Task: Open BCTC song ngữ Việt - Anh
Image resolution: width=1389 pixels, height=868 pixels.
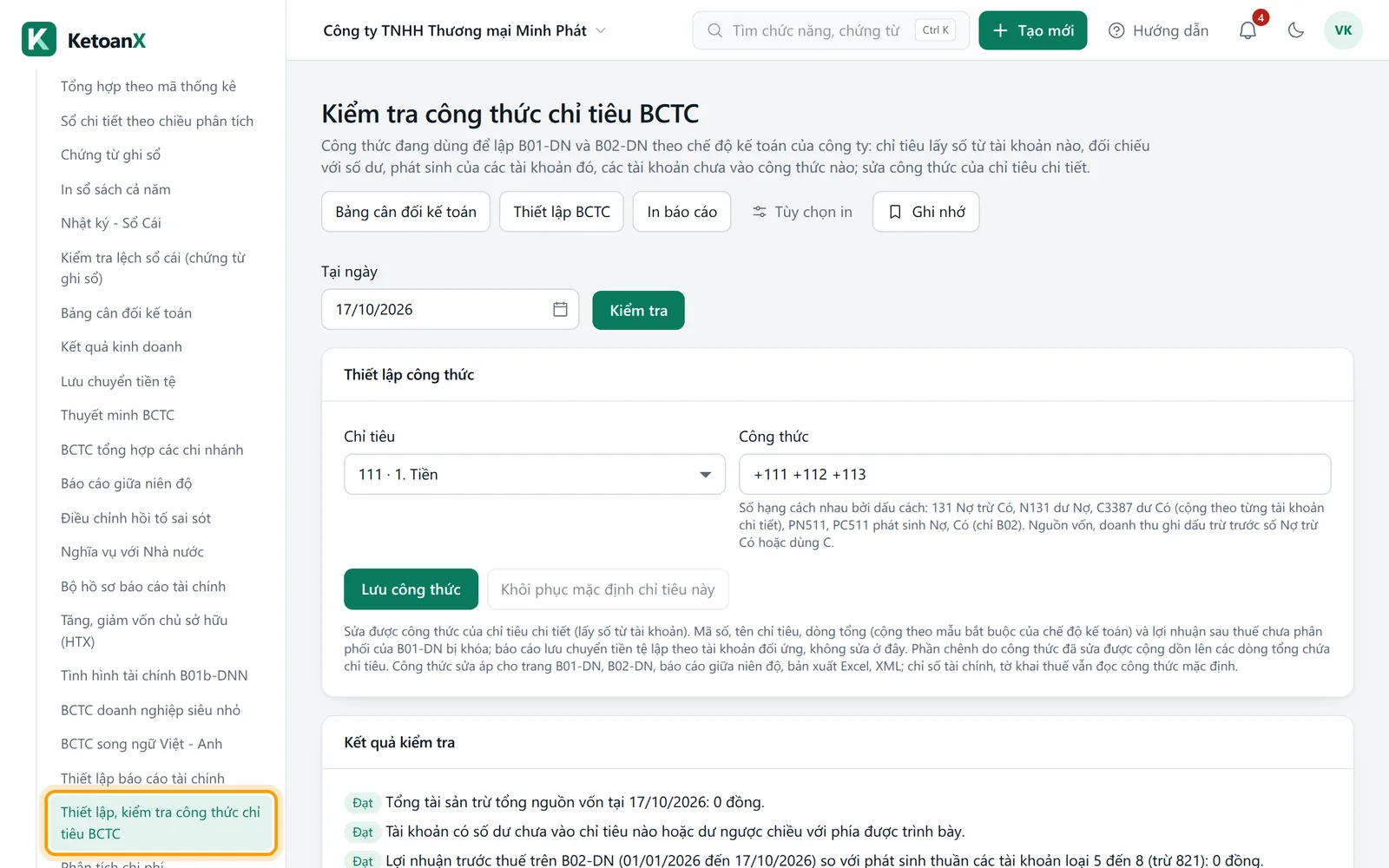Action: (142, 744)
